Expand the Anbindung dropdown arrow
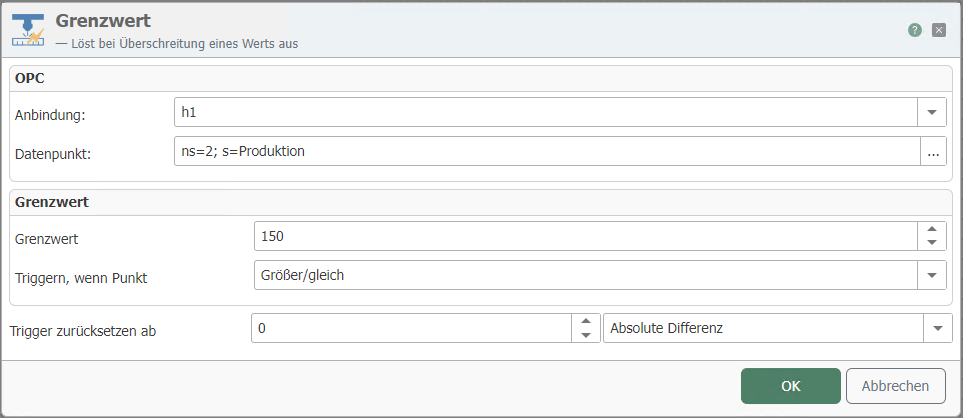 pyautogui.click(x=932, y=112)
